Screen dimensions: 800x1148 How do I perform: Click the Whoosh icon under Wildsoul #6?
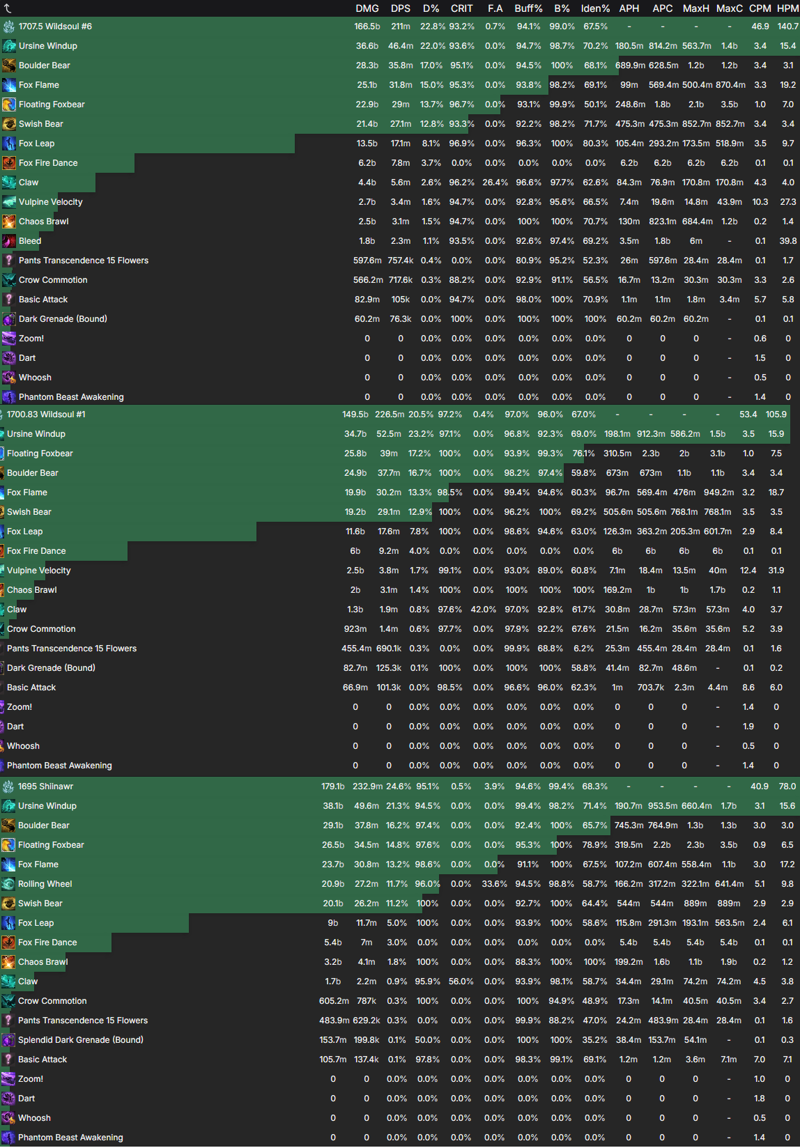9,378
